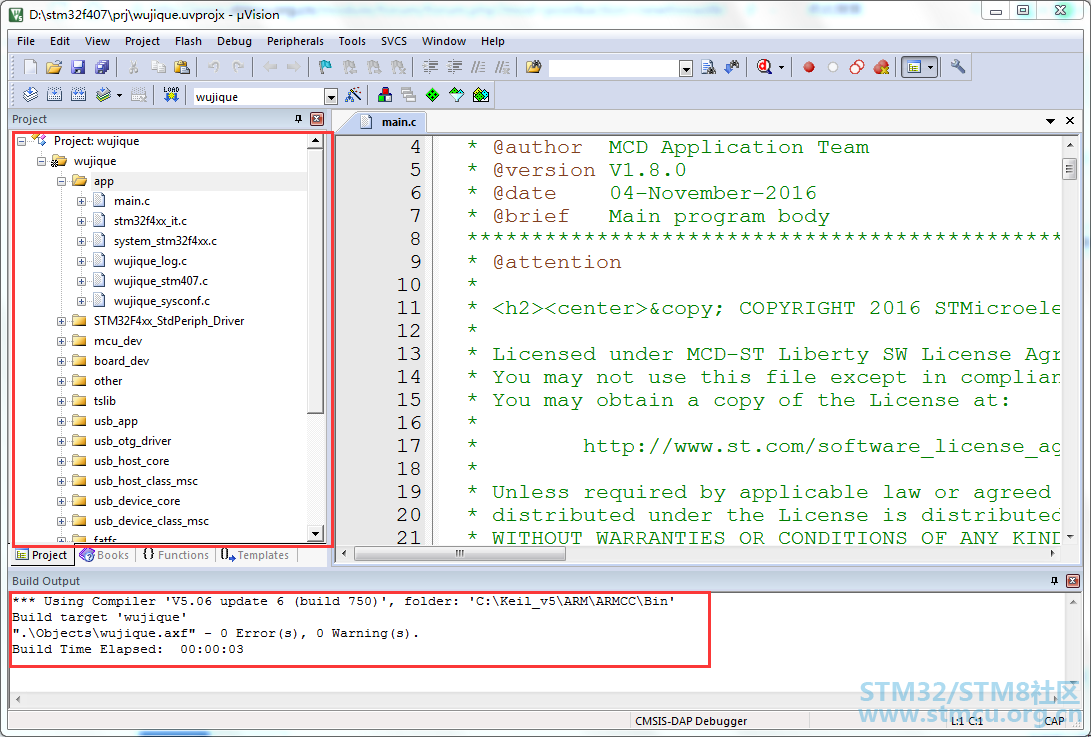Download code to flash with LOAD icon
This screenshot has height=737, width=1091.
171,95
